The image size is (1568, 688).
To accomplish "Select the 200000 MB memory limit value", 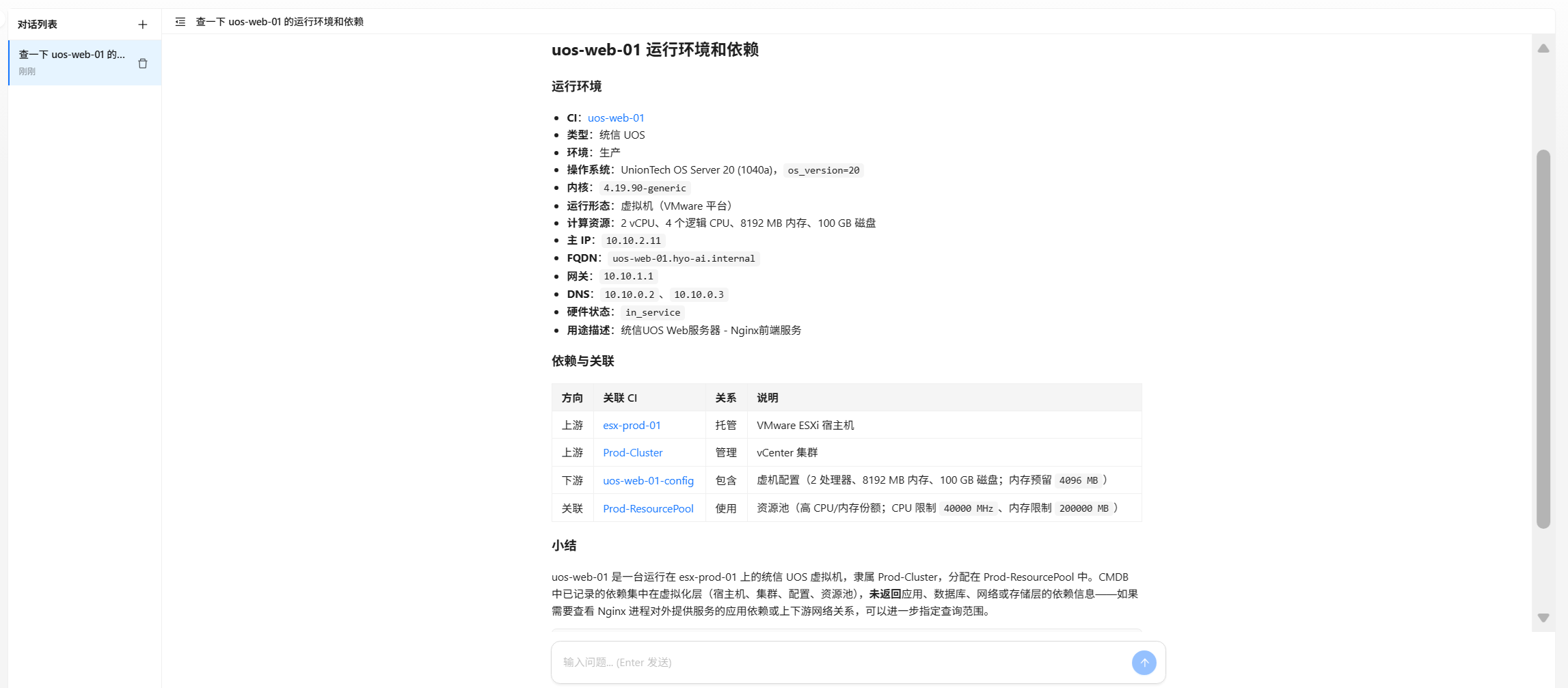I will click(1084, 508).
